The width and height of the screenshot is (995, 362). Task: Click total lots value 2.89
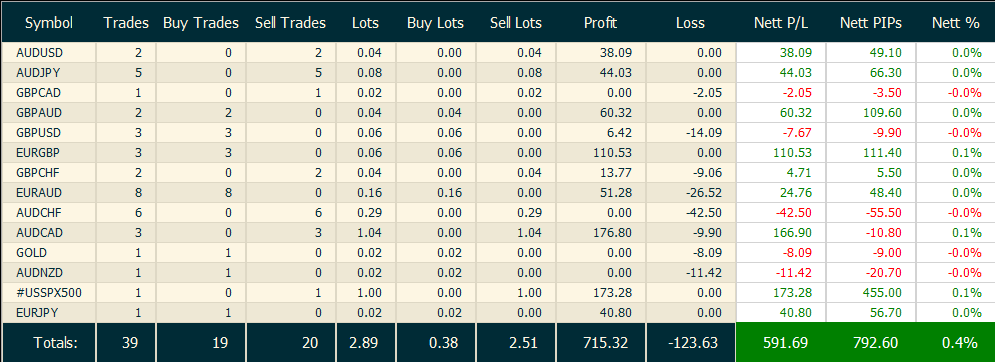[365, 343]
